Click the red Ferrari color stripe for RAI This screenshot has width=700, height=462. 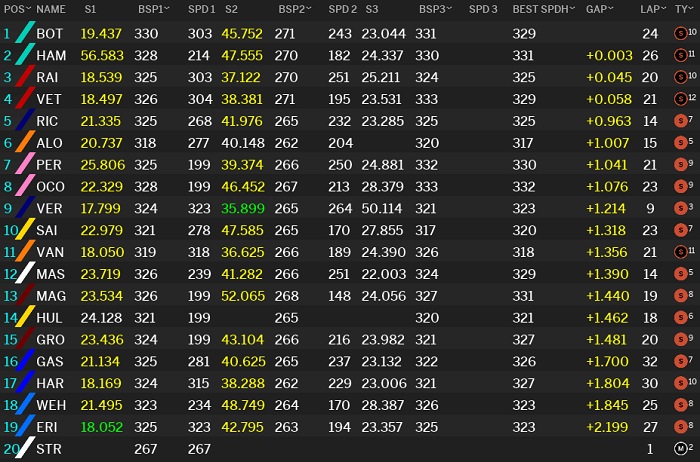[25, 77]
